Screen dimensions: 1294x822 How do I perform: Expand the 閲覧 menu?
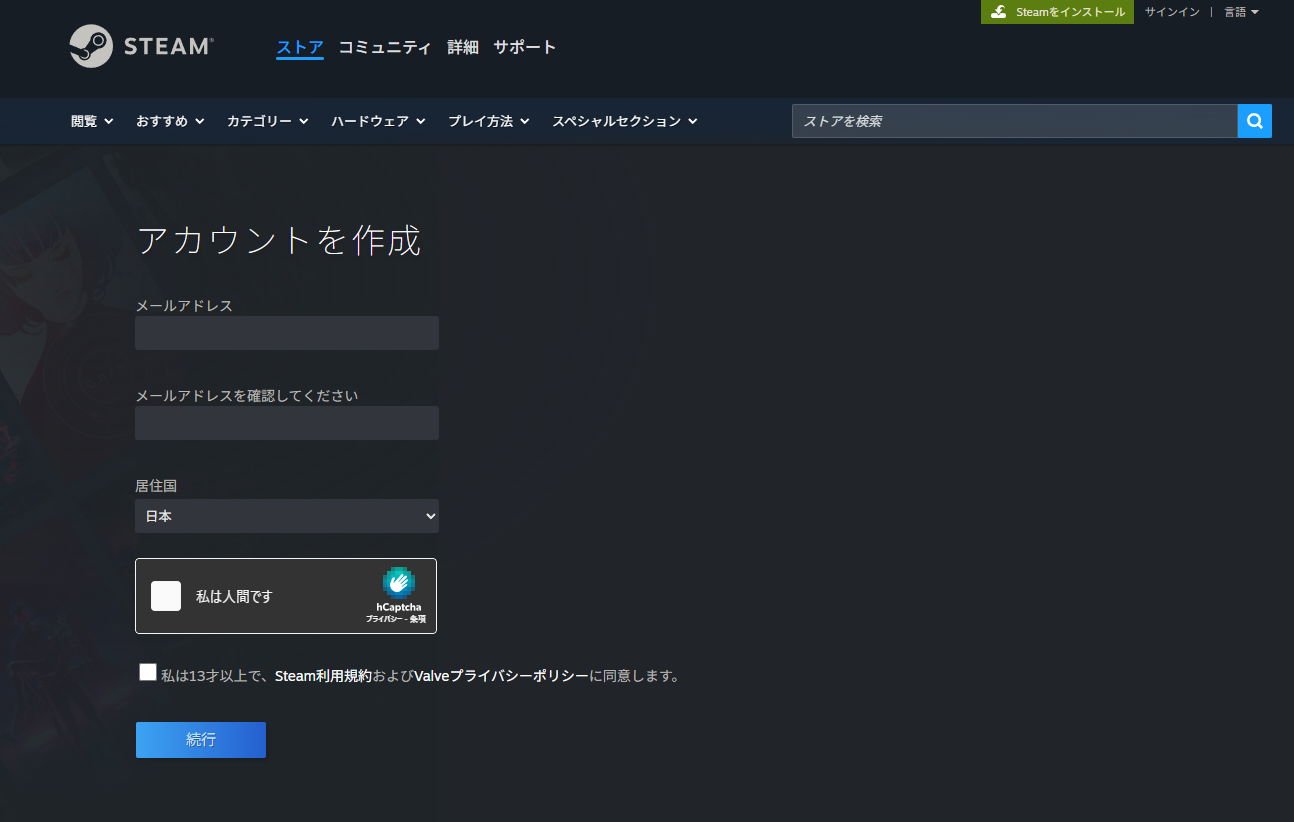pos(92,121)
